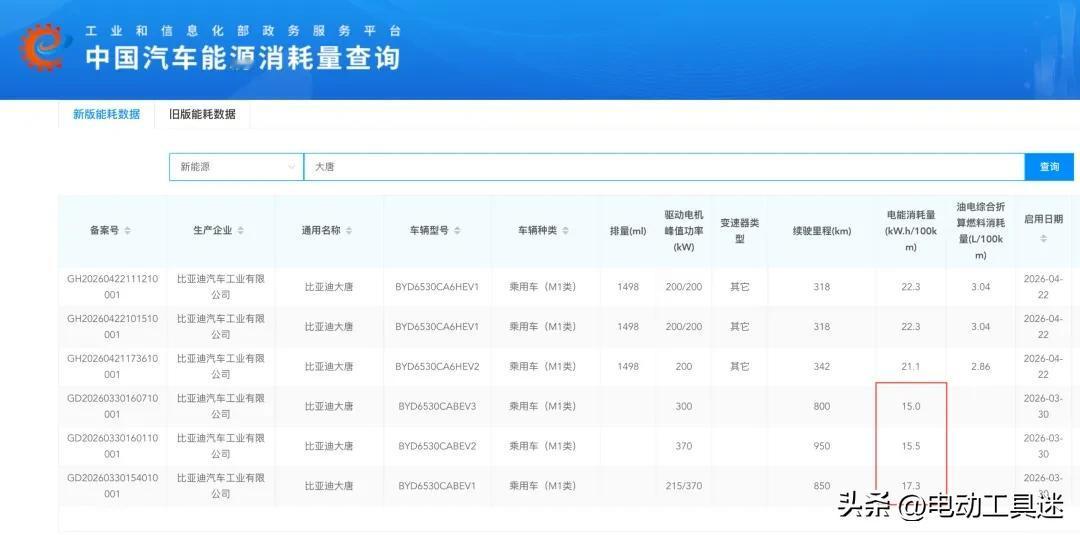Open the 新能源 category dropdown

pos(236,167)
